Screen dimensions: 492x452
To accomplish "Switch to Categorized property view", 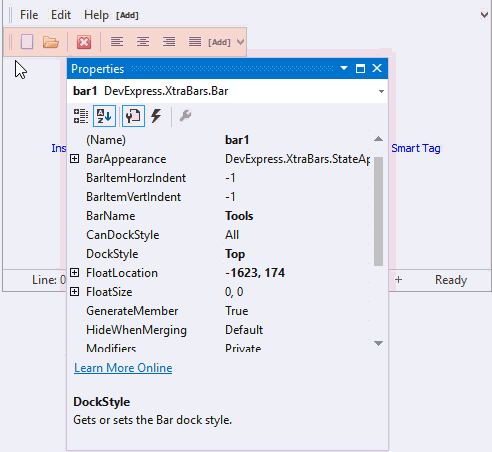I will click(x=81, y=116).
